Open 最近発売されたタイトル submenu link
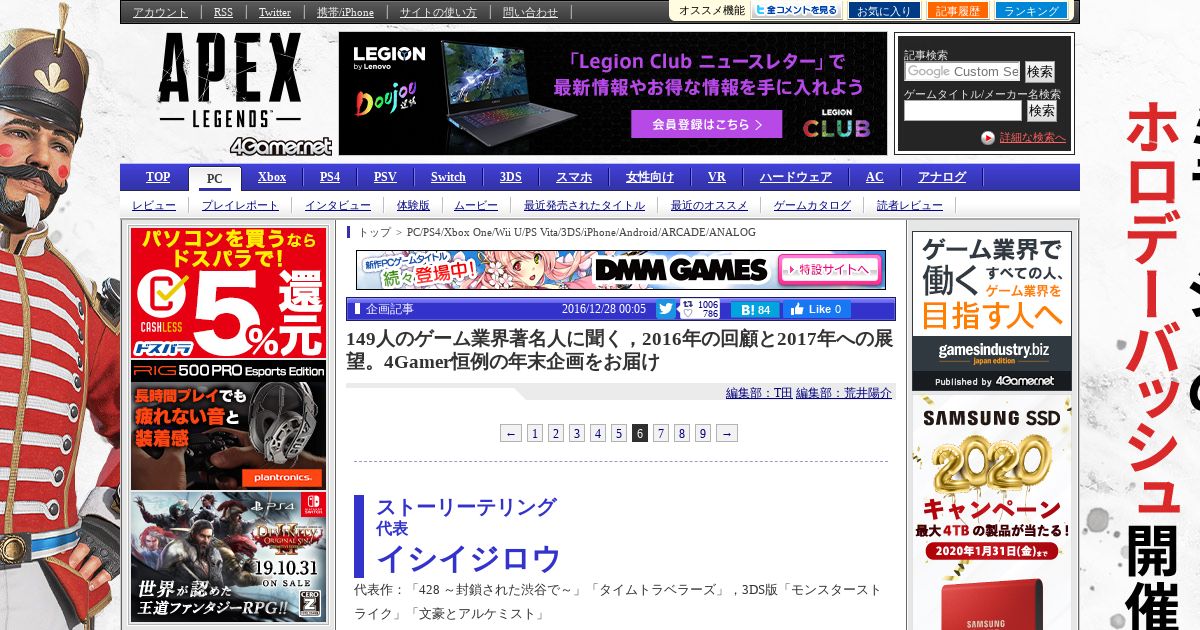This screenshot has height=630, width=1200. (x=584, y=205)
